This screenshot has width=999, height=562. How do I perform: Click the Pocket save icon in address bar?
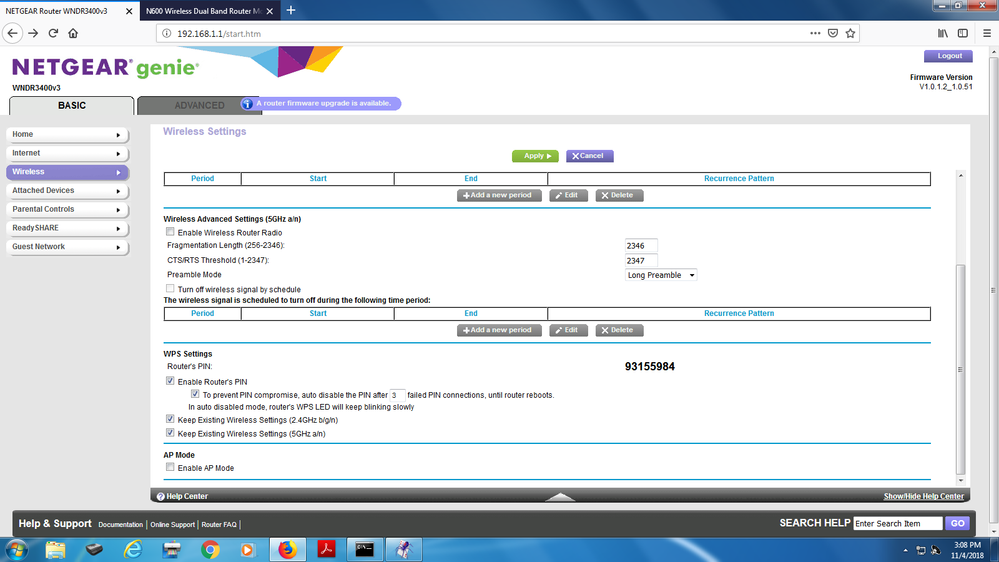point(833,33)
